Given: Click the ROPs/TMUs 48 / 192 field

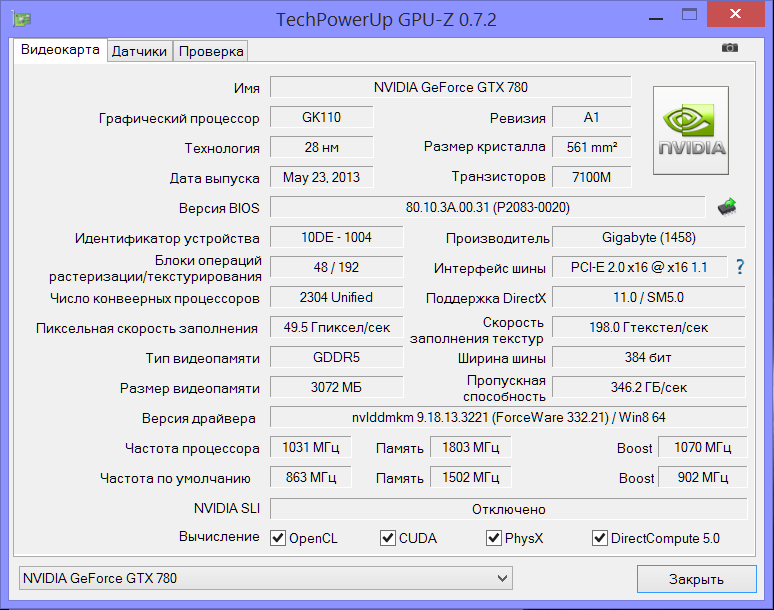Looking at the screenshot, I should pyautogui.click(x=336, y=267).
